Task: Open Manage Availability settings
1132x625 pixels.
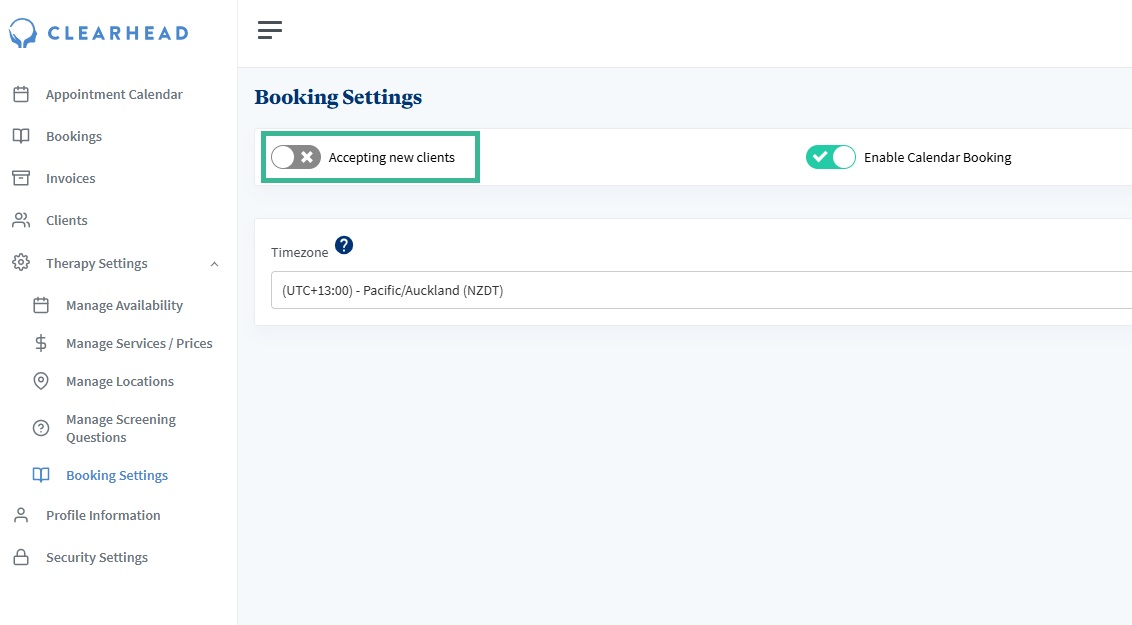Action: [124, 306]
